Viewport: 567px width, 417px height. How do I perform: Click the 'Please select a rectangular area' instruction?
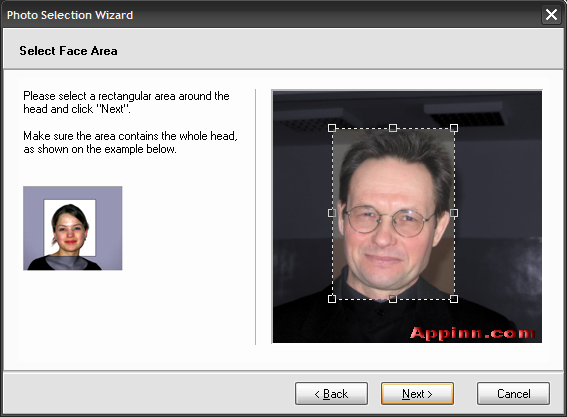point(126,102)
